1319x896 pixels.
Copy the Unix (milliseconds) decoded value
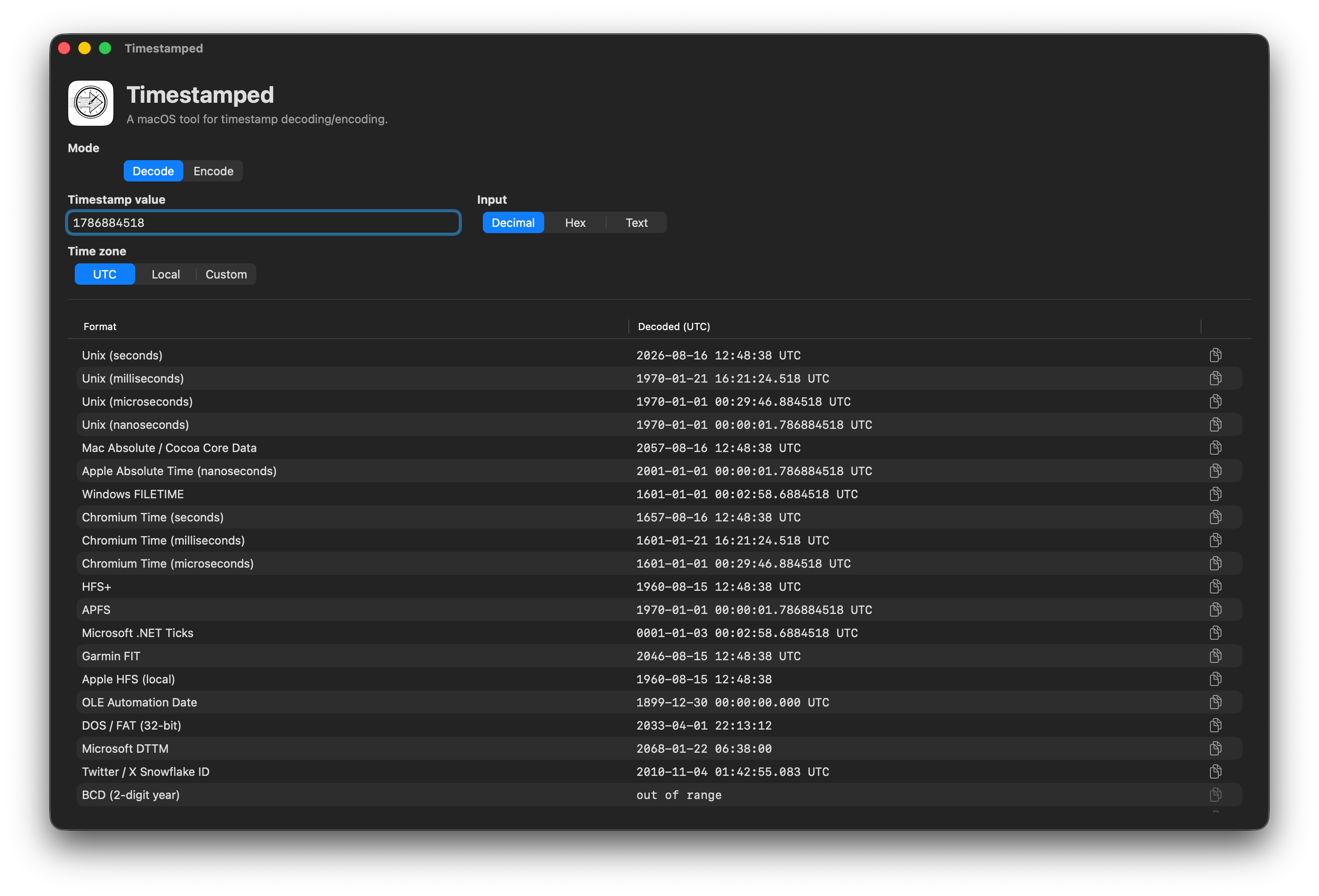pyautogui.click(x=1215, y=379)
